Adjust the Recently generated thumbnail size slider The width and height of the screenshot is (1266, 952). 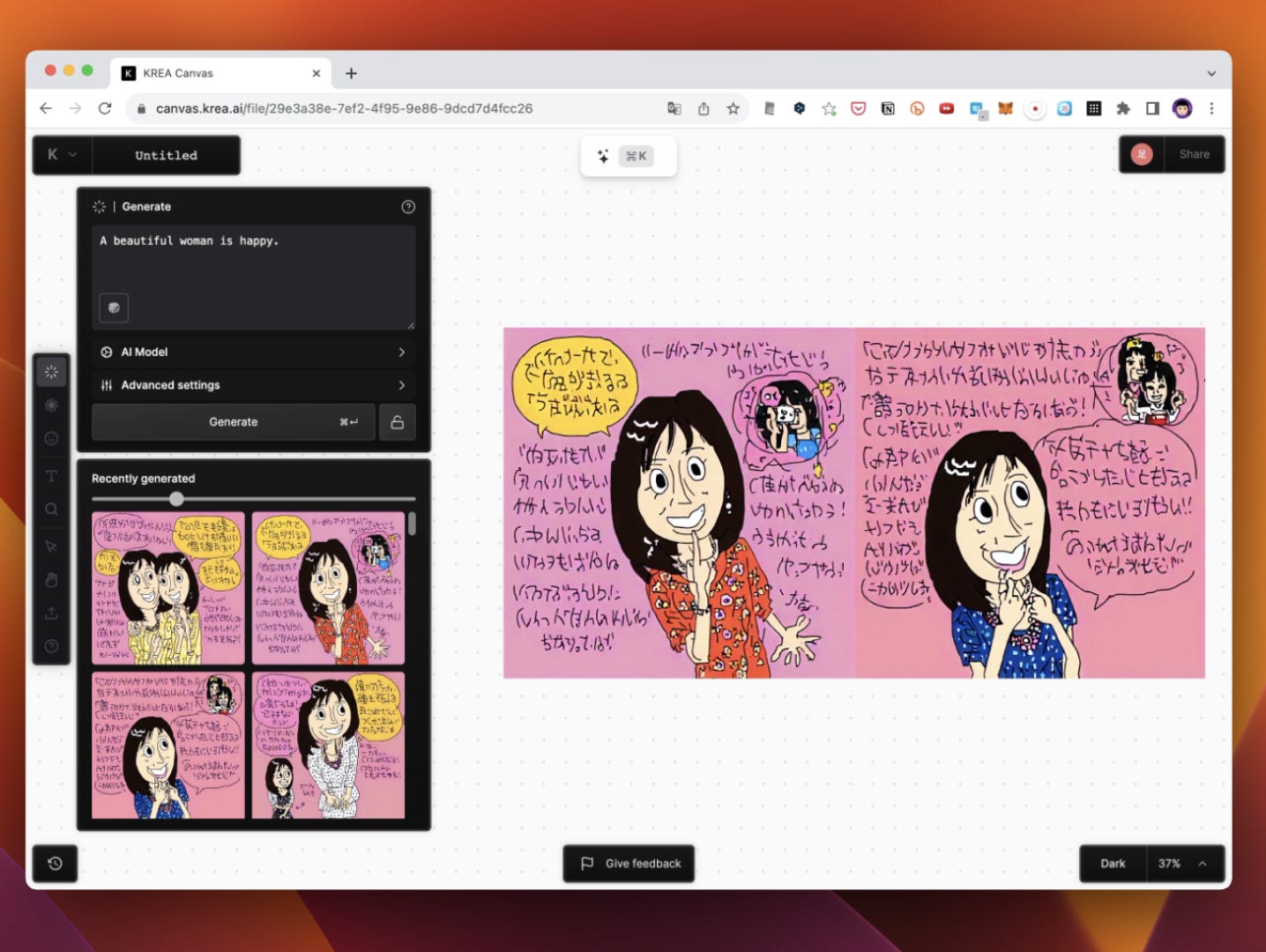pos(176,499)
